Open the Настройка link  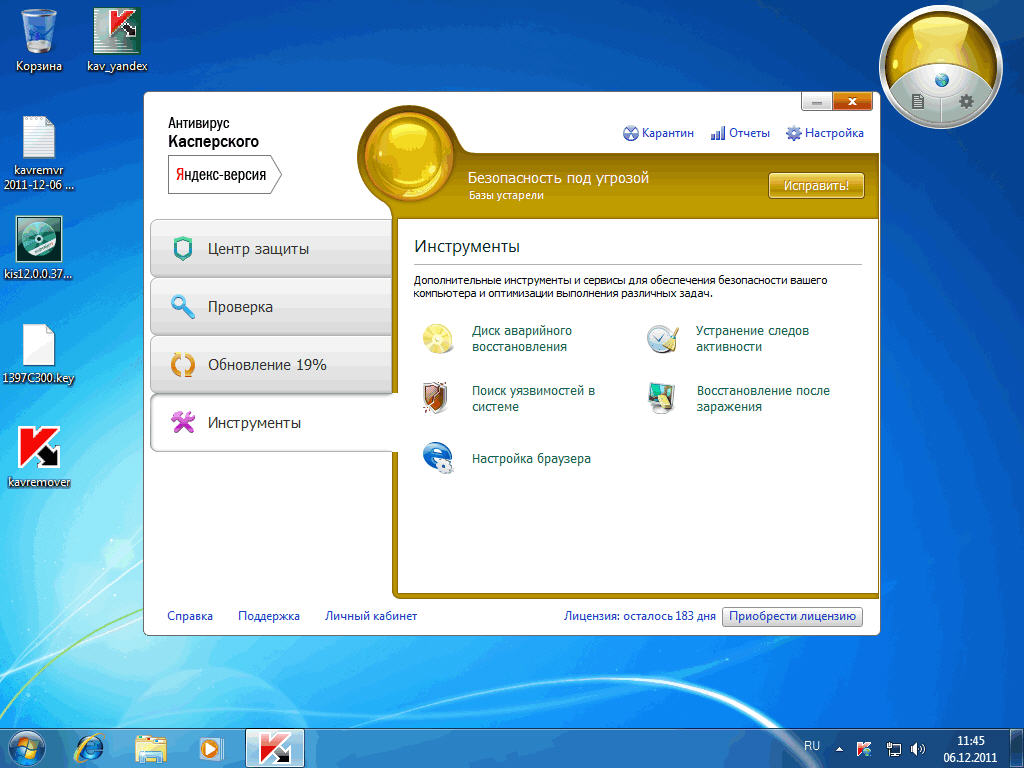(834, 133)
